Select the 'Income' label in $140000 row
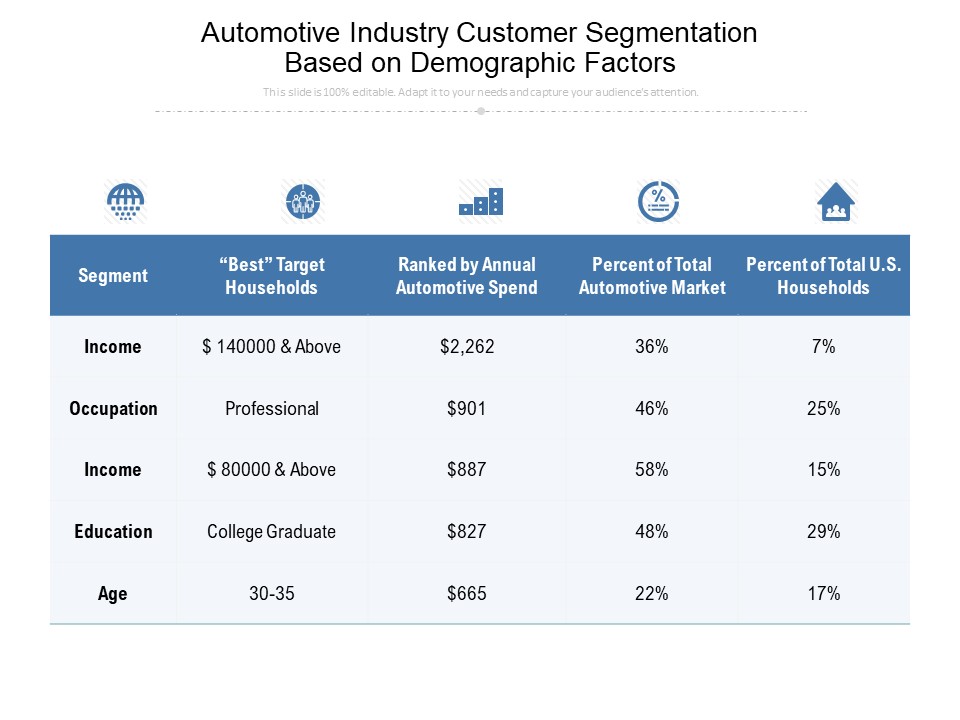The image size is (960, 720). [113, 347]
